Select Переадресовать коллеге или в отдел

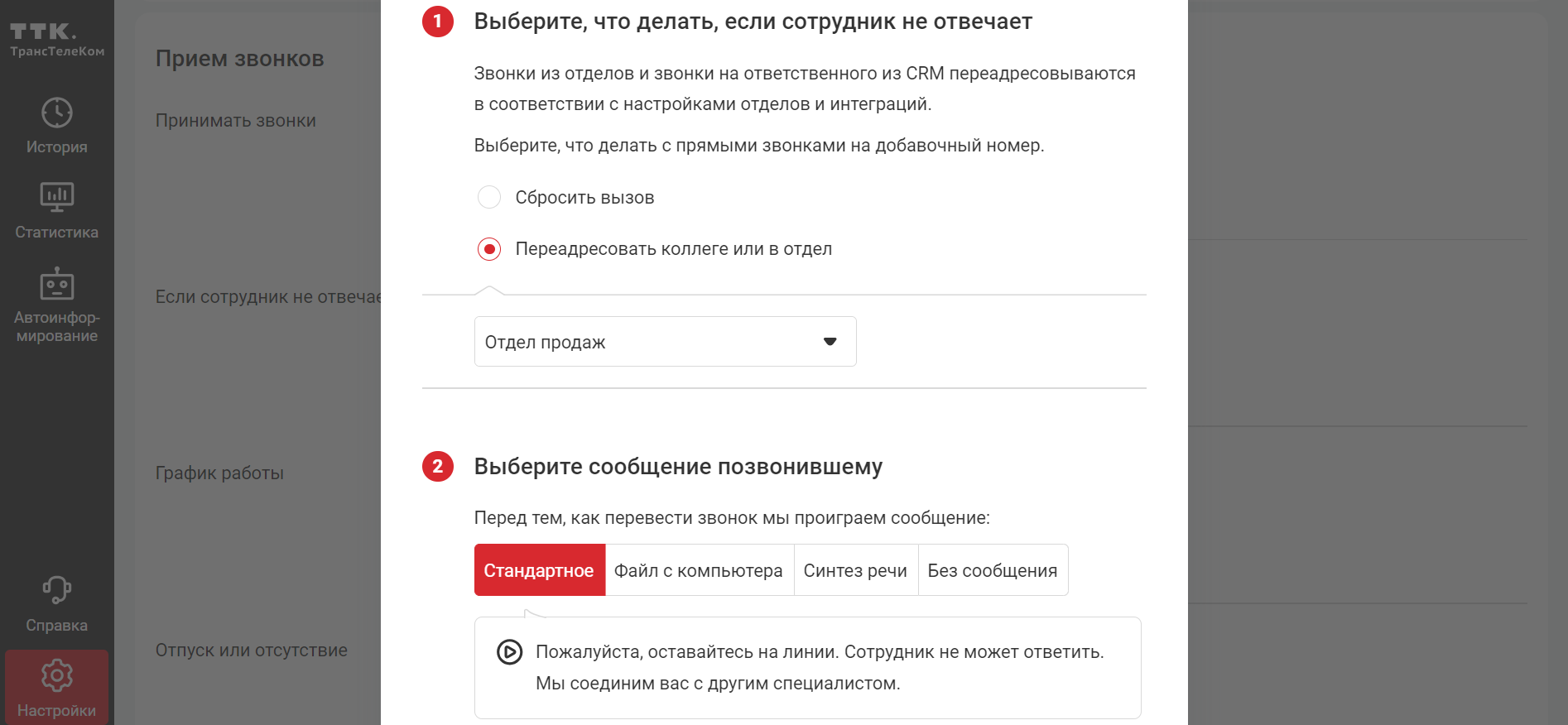tap(489, 249)
